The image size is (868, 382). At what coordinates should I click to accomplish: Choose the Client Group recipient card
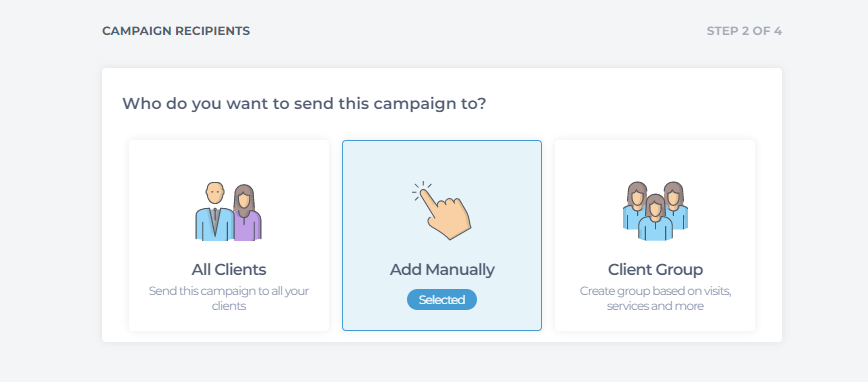point(655,235)
